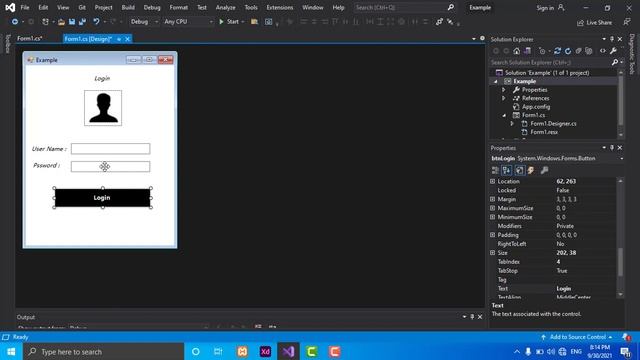This screenshot has height=360, width=640.
Task: Show Events with the lightning bolt icon
Action: tap(531, 170)
